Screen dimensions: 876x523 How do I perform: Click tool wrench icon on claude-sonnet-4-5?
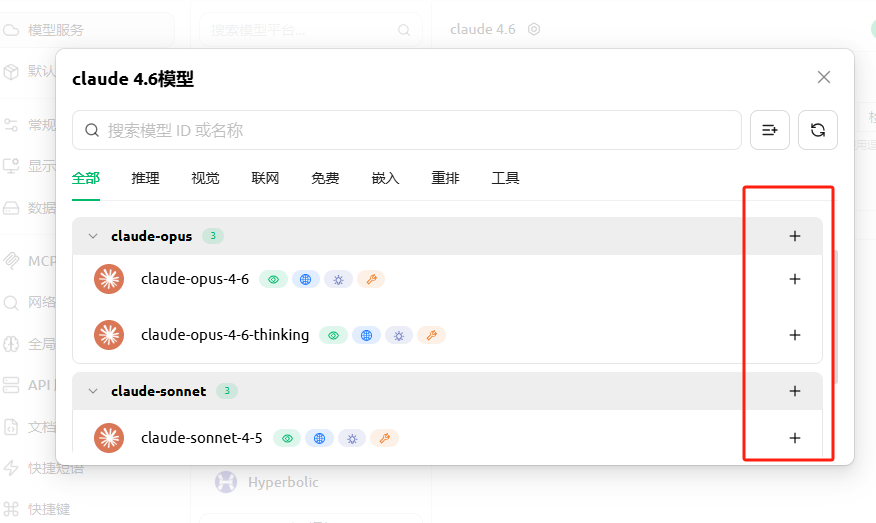click(385, 438)
